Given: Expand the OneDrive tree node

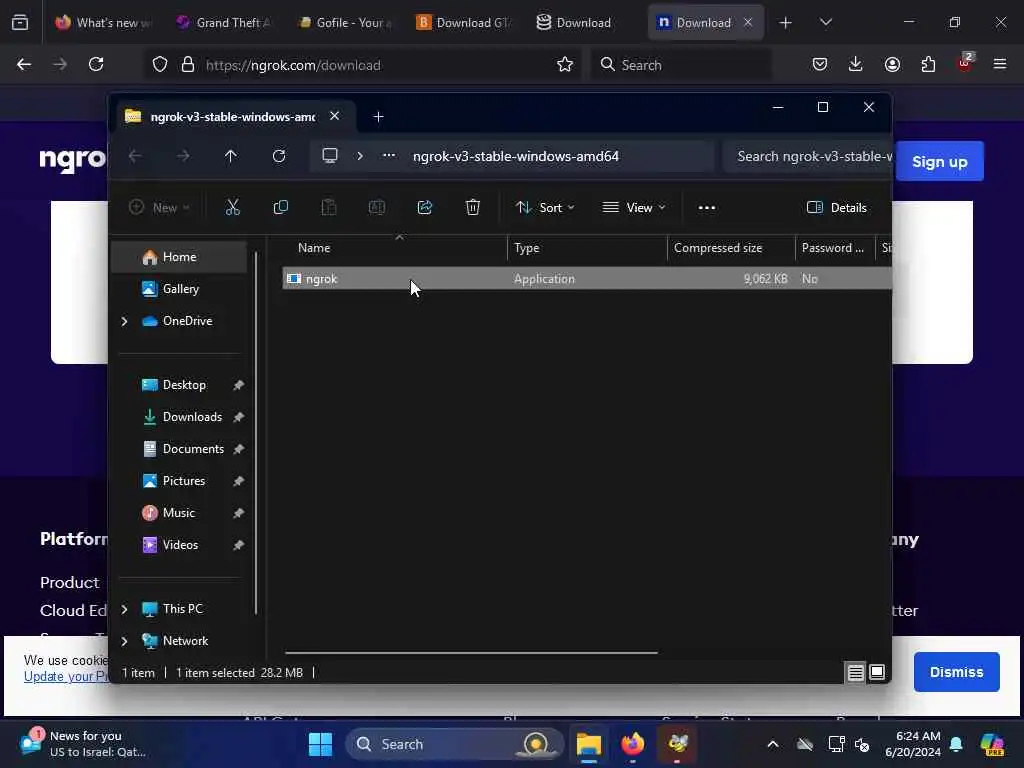Looking at the screenshot, I should pos(124,321).
